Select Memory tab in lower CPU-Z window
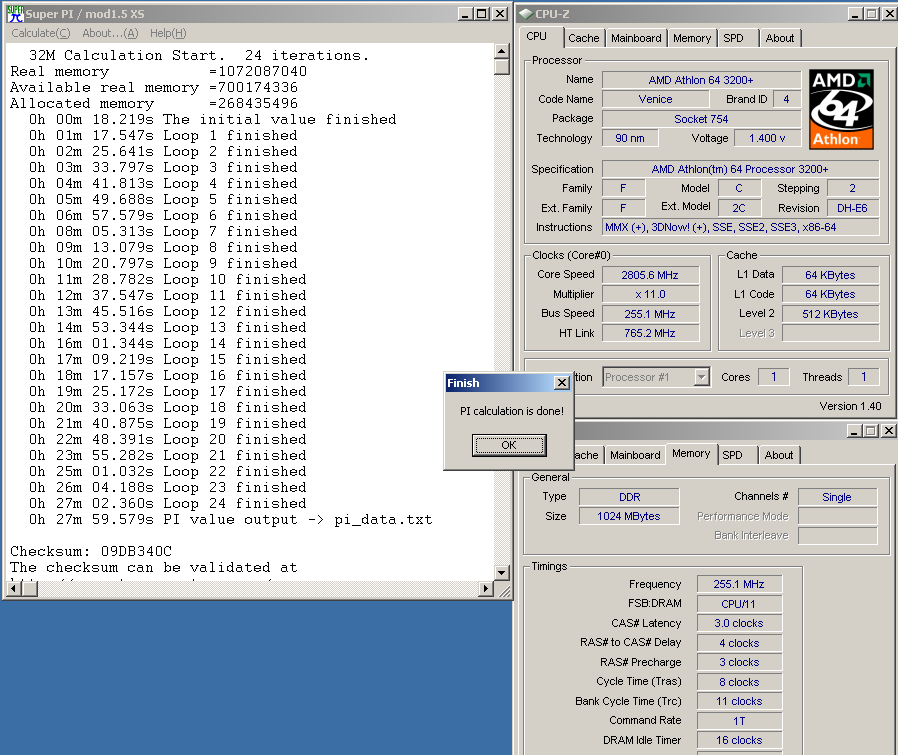898x755 pixels. coord(691,454)
